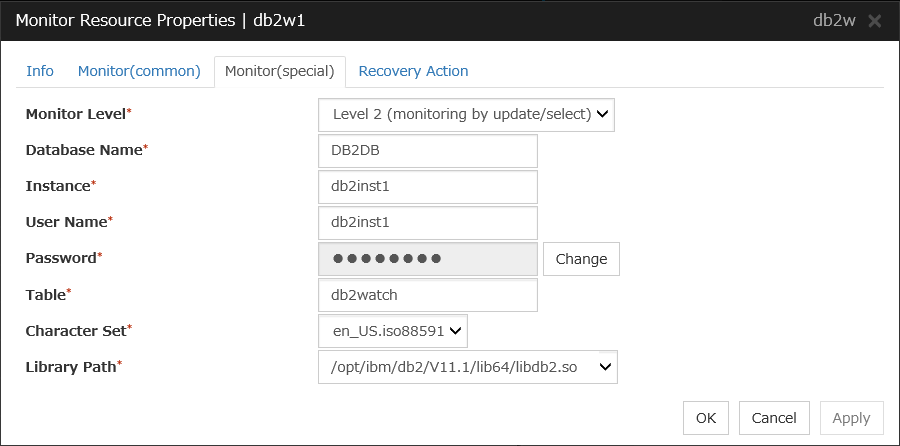Focus the Instance input field
Image resolution: width=900 pixels, height=446 pixels.
coord(428,187)
